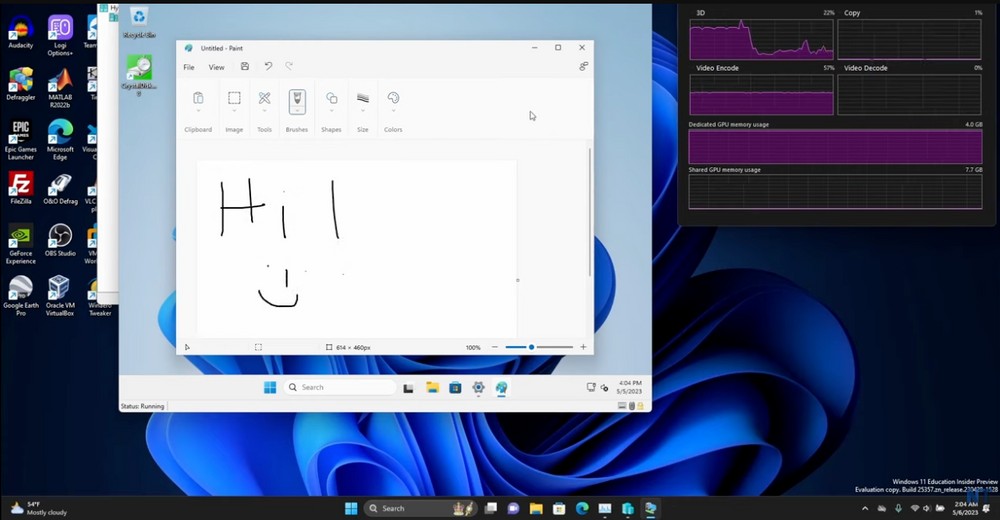Click the FileZilla desktop icon
Image resolution: width=1000 pixels, height=520 pixels.
[20, 184]
